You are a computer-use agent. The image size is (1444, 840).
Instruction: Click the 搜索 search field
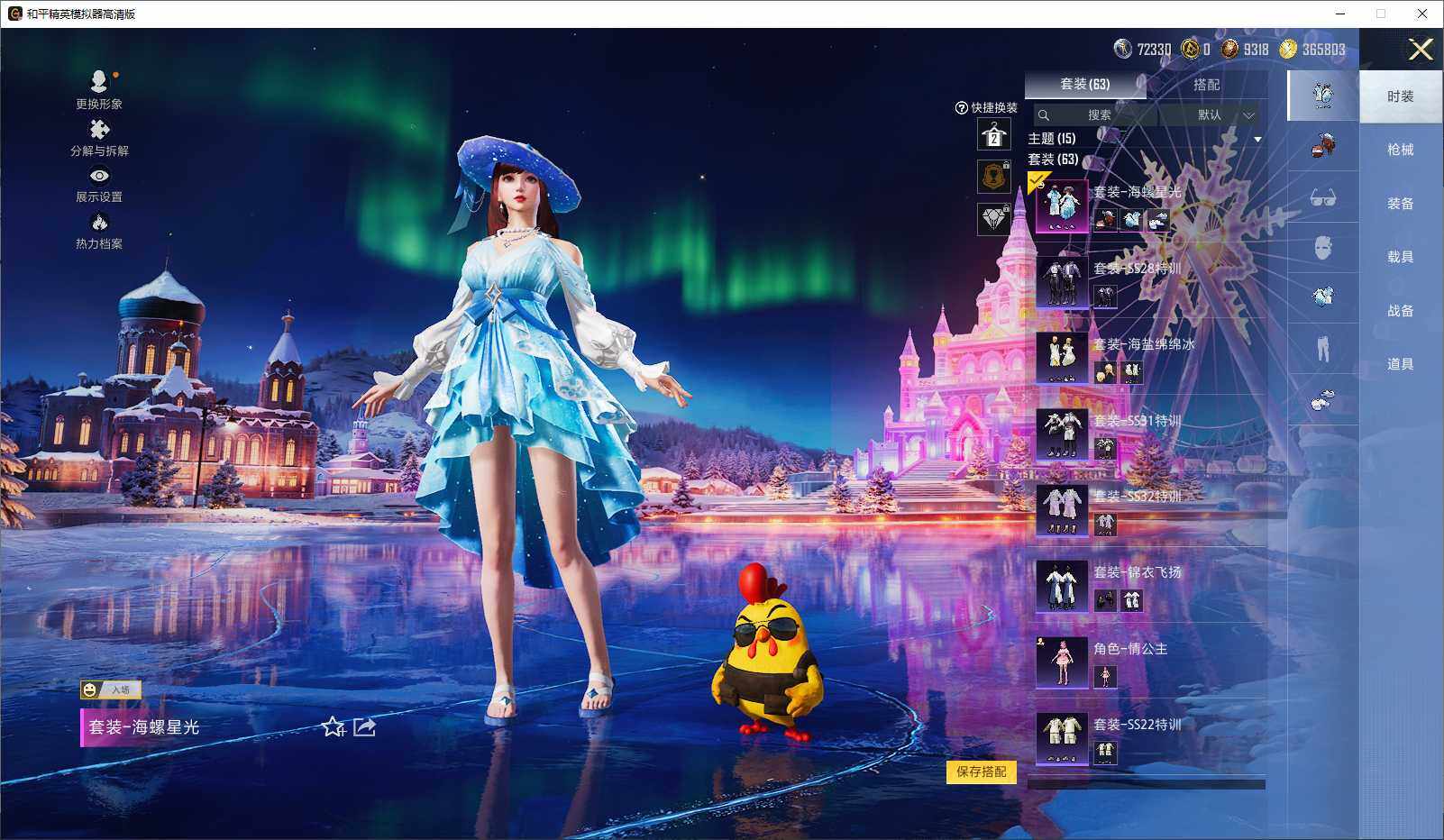1094,114
